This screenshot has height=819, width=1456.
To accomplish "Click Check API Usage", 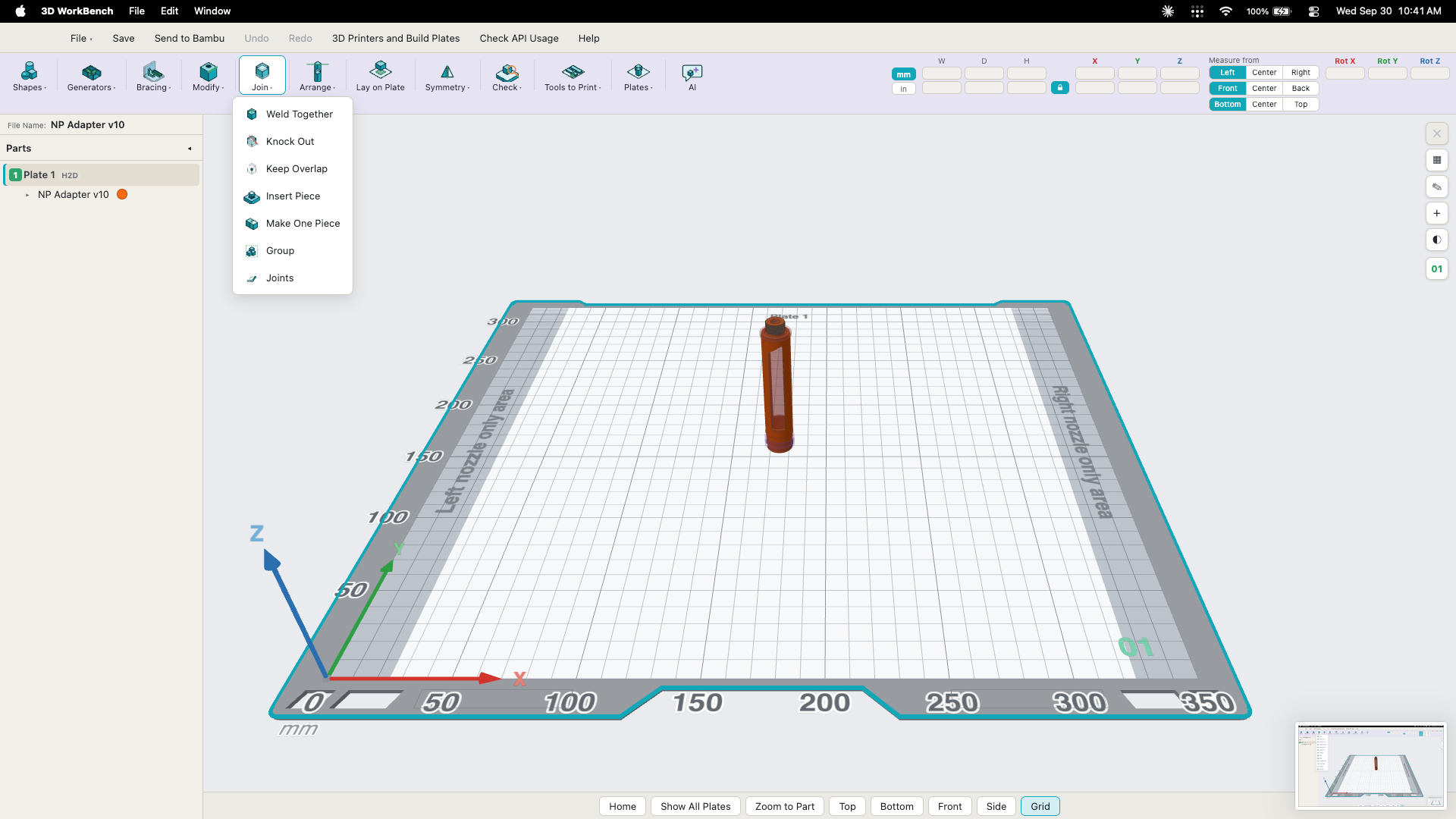I will [x=519, y=38].
